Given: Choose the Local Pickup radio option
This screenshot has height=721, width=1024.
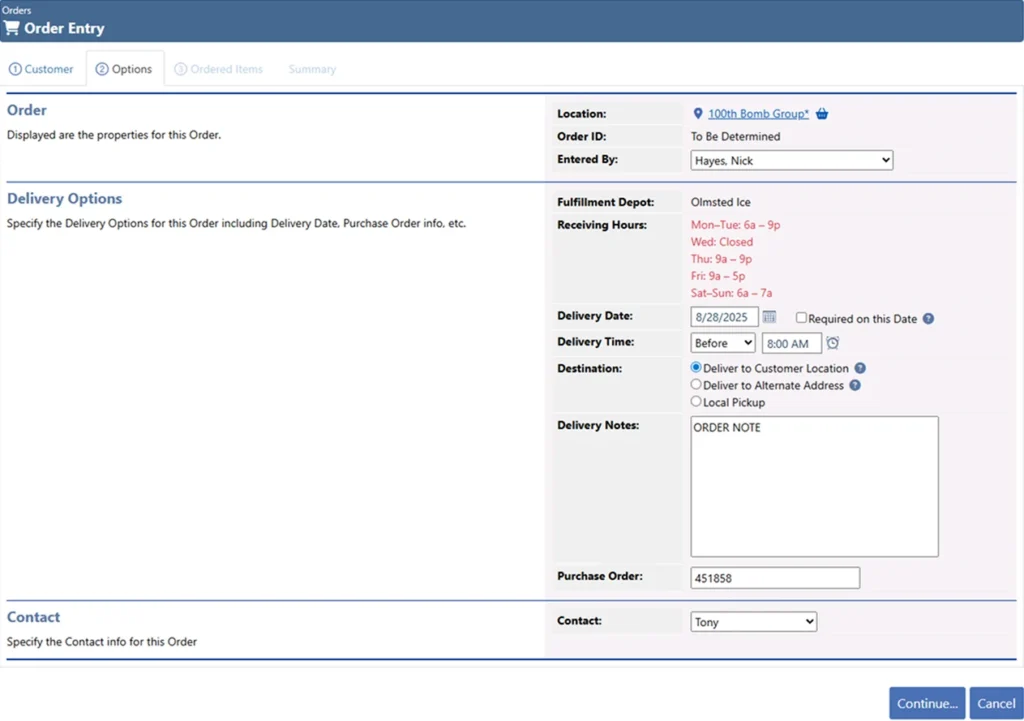Looking at the screenshot, I should [696, 402].
